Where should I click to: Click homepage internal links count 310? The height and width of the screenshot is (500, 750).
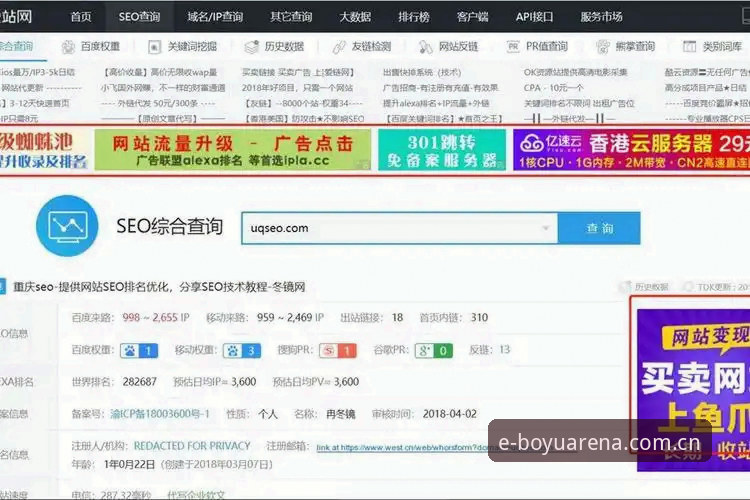(x=479, y=318)
